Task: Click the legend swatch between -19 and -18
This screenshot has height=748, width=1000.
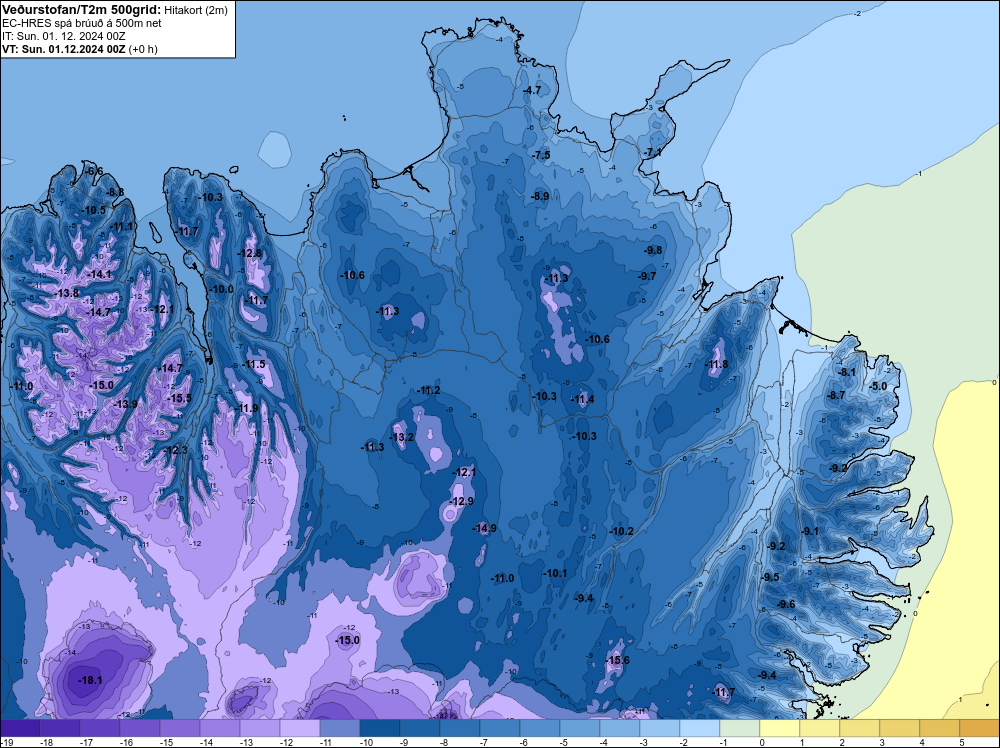Action: (20, 728)
